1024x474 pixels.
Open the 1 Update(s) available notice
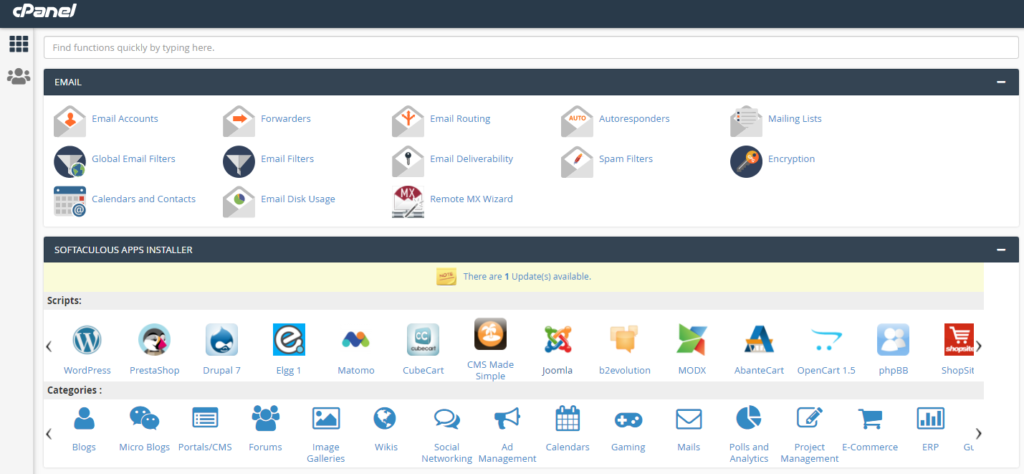(x=527, y=277)
